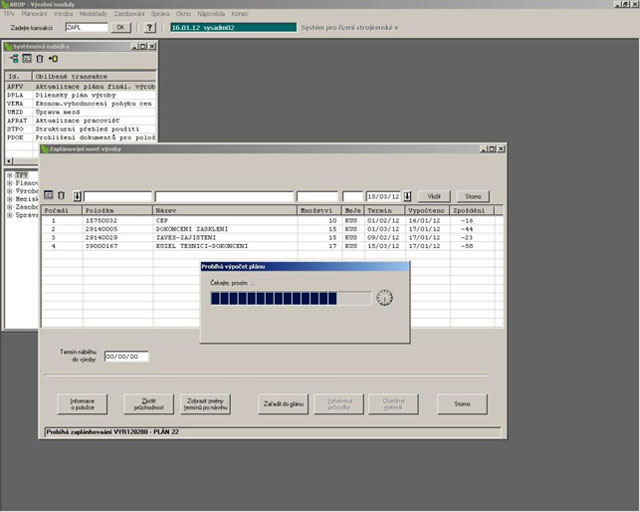Image resolution: width=640 pixels, height=512 pixels.
Task: Click the empty Položka entry field
Action: click(118, 196)
